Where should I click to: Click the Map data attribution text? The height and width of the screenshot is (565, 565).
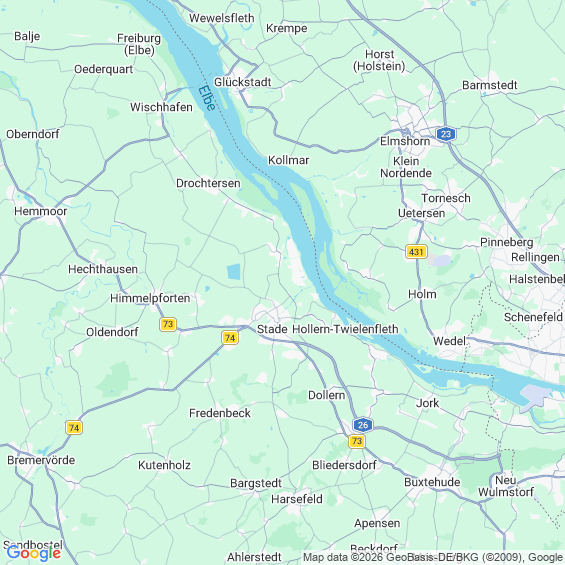coord(433,557)
